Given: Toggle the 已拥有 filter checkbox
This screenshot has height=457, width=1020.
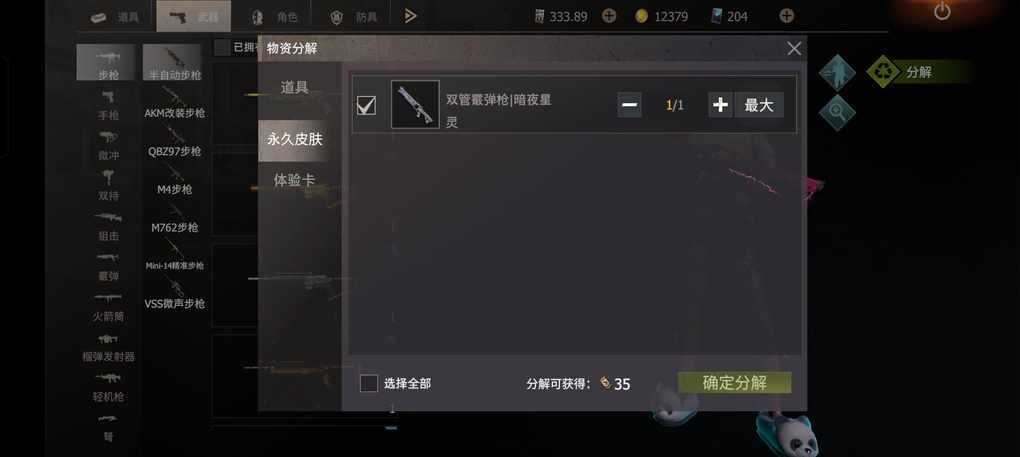Looking at the screenshot, I should [222, 47].
